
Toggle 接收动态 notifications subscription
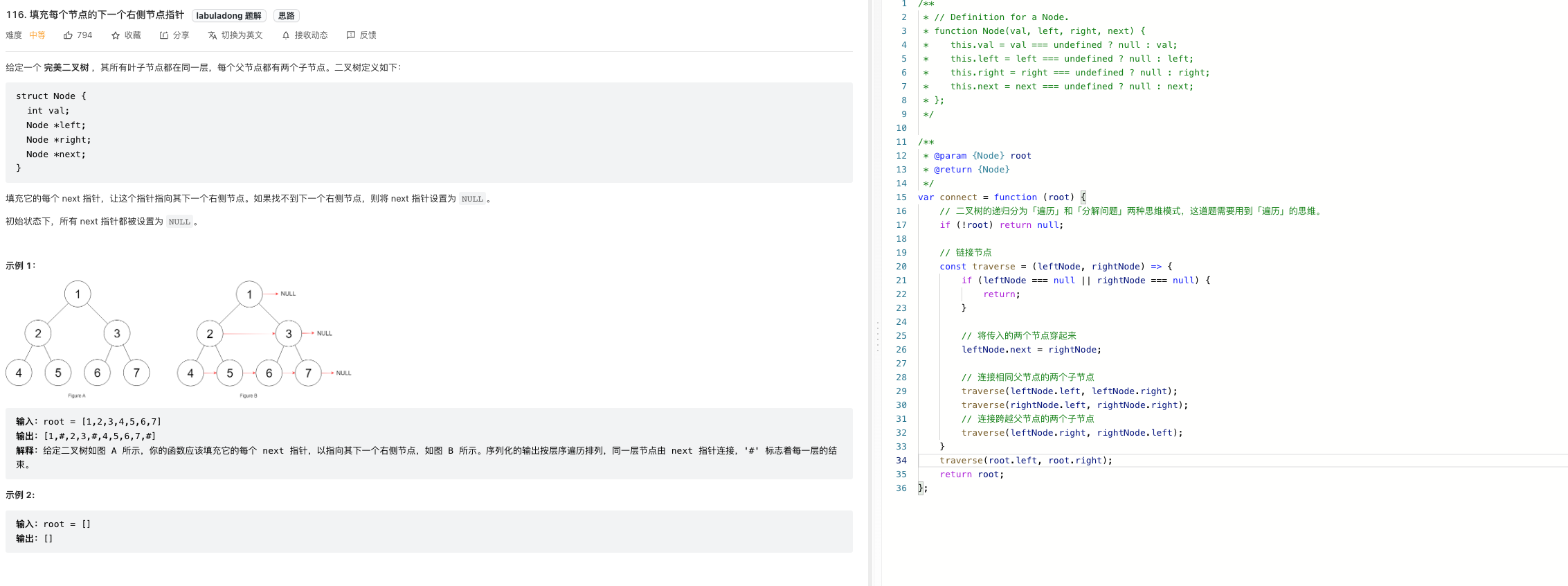coord(312,35)
